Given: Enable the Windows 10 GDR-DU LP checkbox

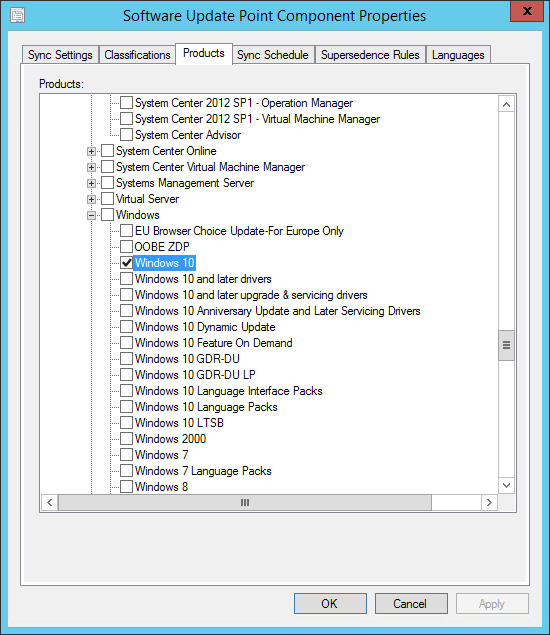Looking at the screenshot, I should coord(126,375).
